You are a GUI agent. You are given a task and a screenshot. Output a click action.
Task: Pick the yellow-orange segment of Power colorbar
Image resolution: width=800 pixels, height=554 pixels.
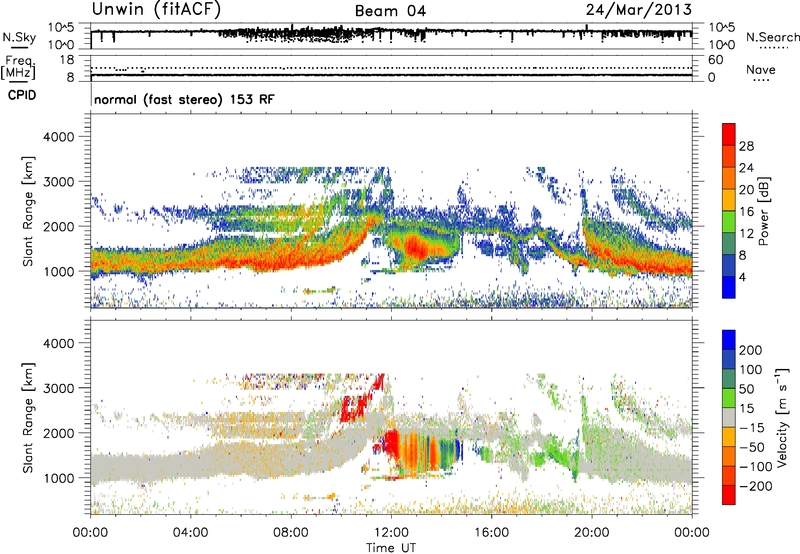(729, 200)
